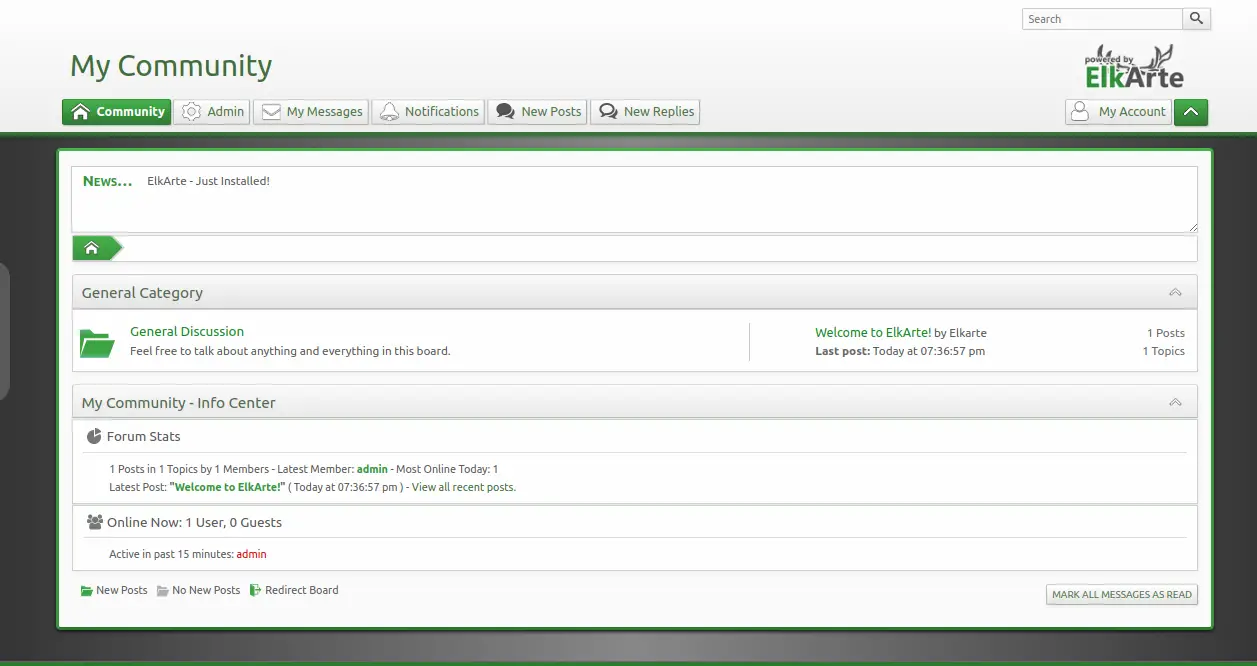Collapse the My Community - Info Center section

point(1175,403)
